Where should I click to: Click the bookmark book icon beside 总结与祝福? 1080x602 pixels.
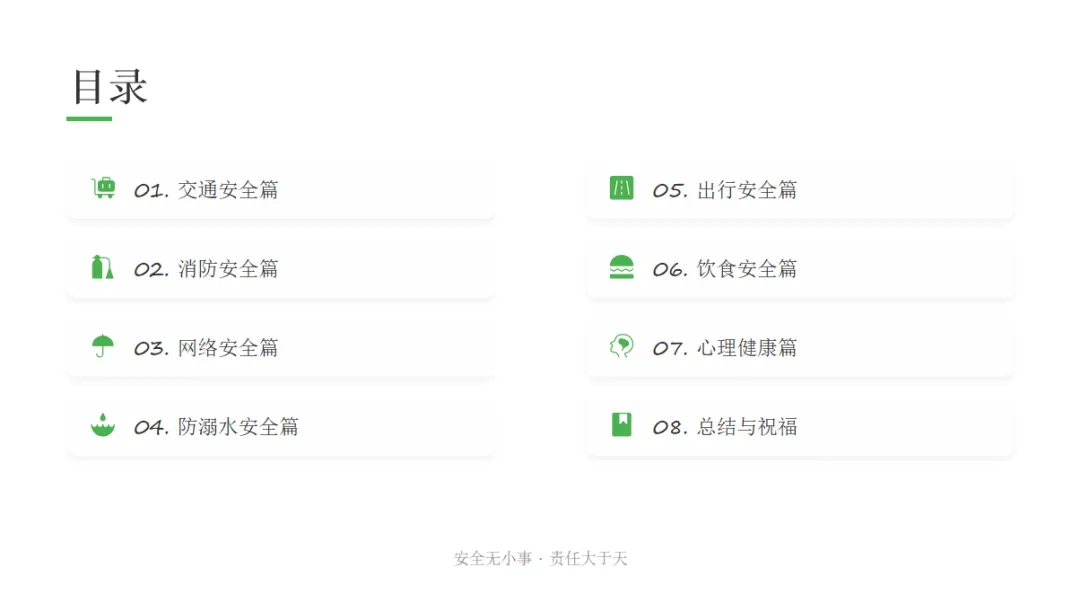coord(621,425)
